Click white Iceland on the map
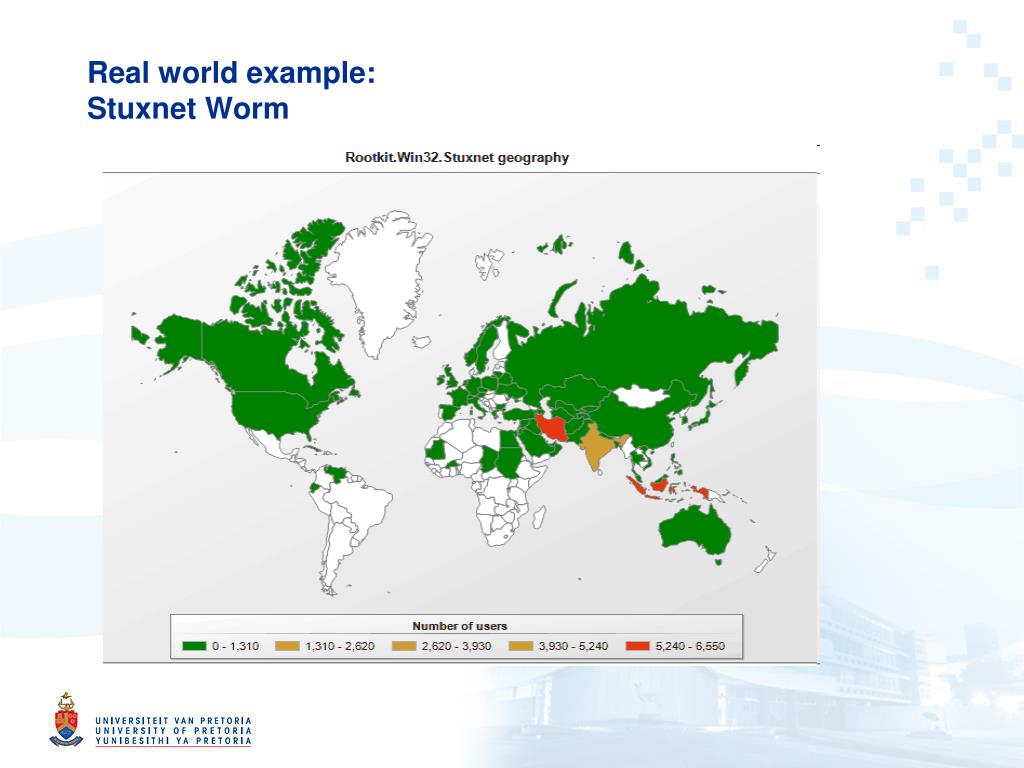The image size is (1024, 768). tap(423, 341)
